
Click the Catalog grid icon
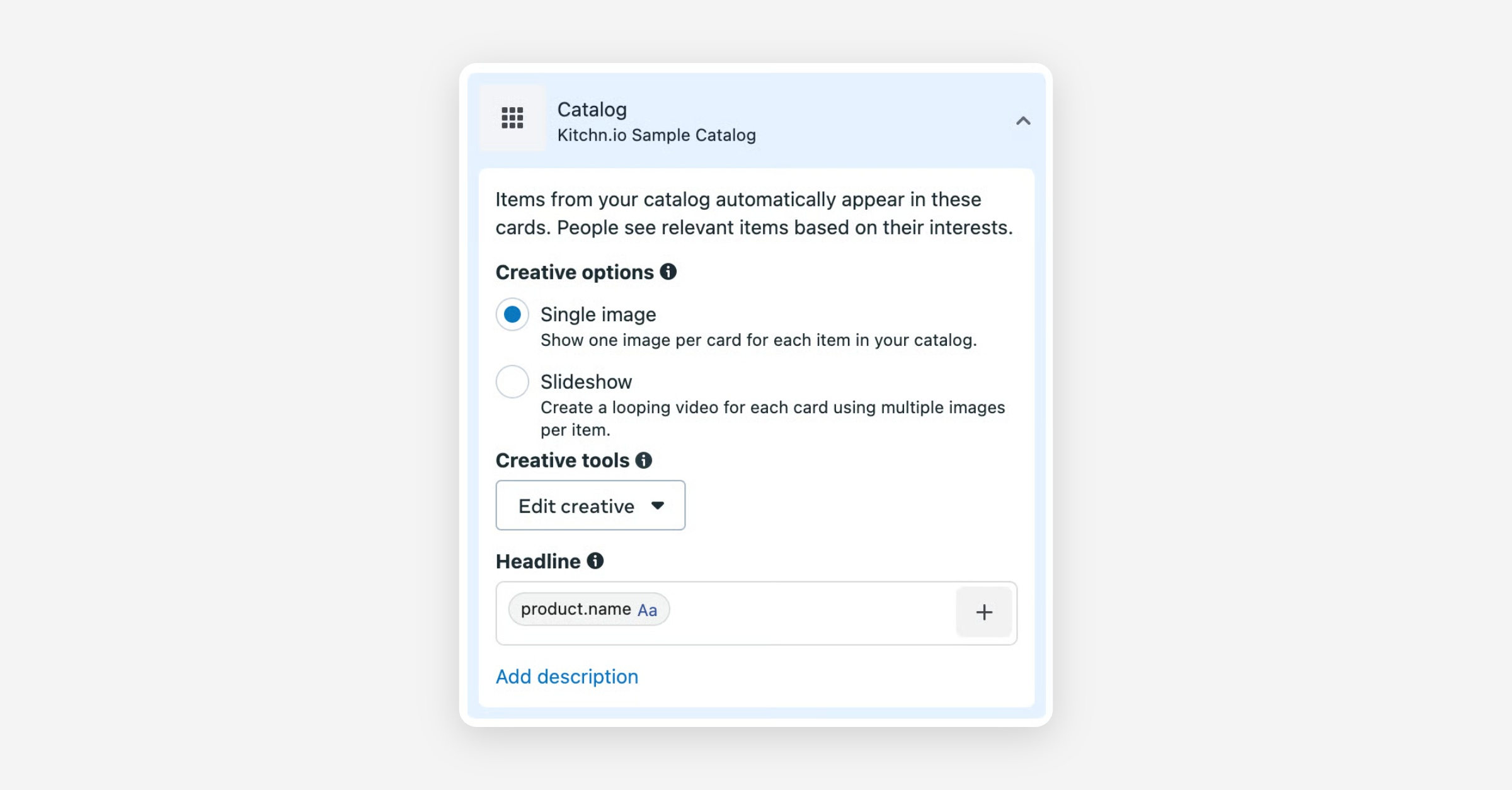pyautogui.click(x=512, y=118)
